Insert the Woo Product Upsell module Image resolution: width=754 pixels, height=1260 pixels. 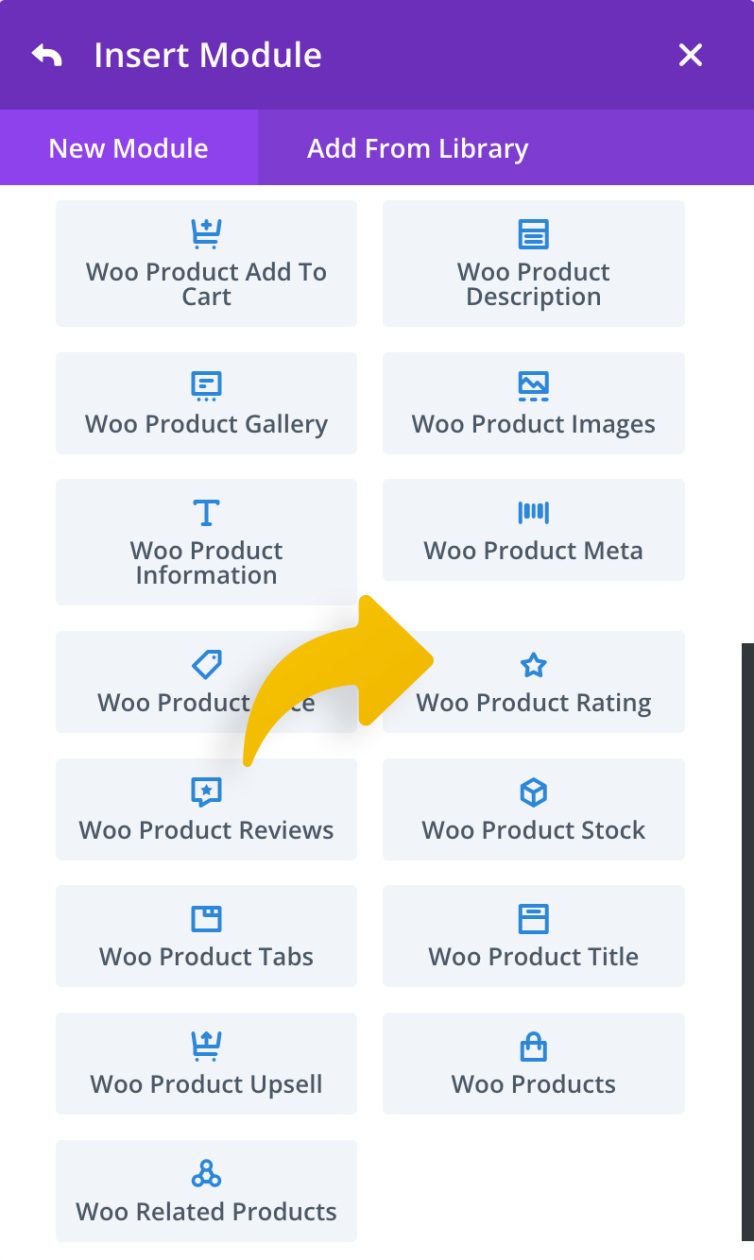pos(206,1063)
